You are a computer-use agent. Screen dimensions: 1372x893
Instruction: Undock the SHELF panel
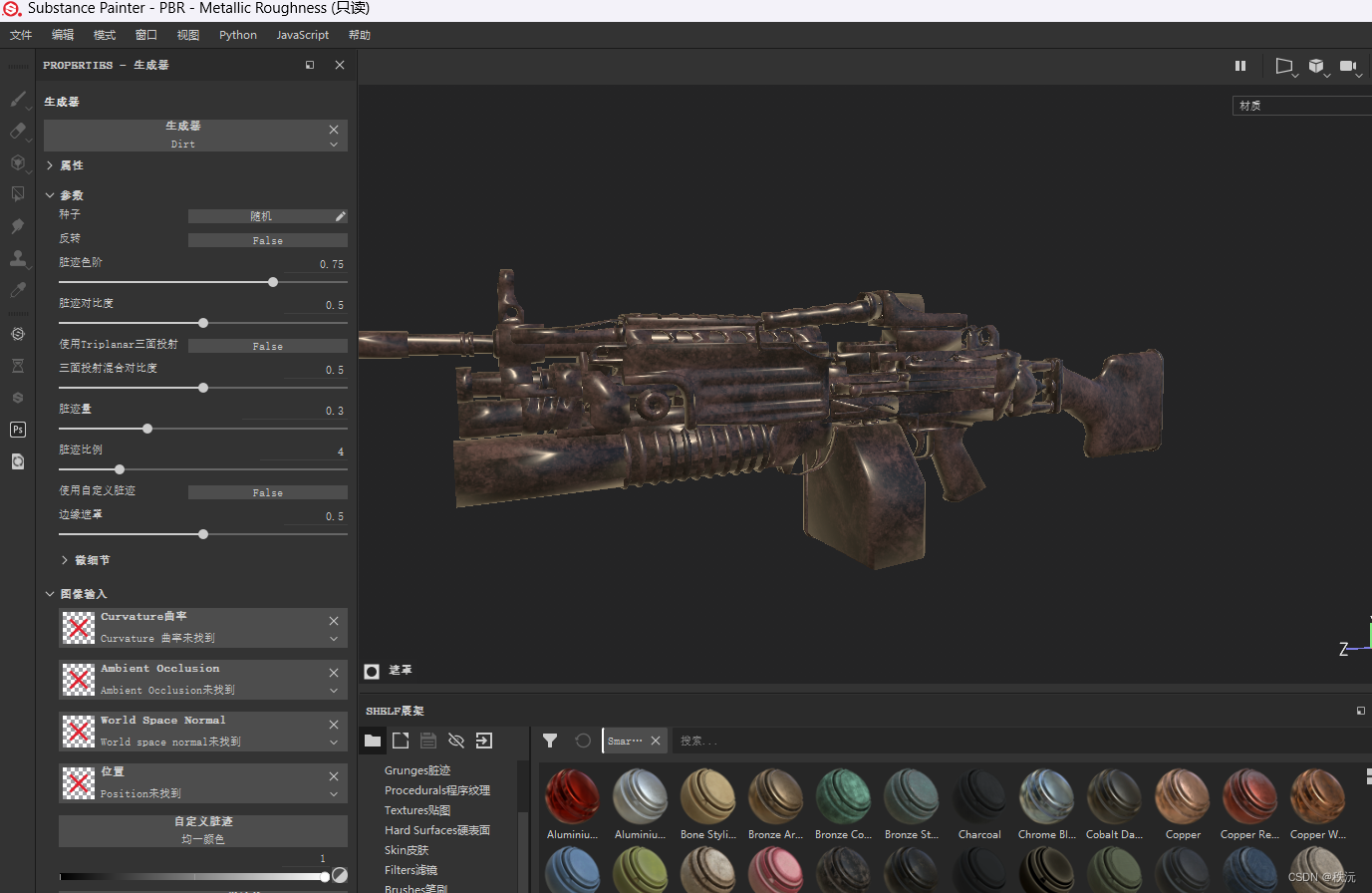[1360, 711]
